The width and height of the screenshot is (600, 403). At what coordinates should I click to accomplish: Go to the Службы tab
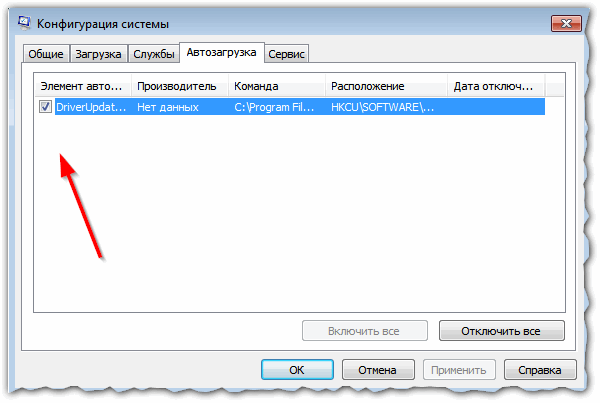pos(153,54)
